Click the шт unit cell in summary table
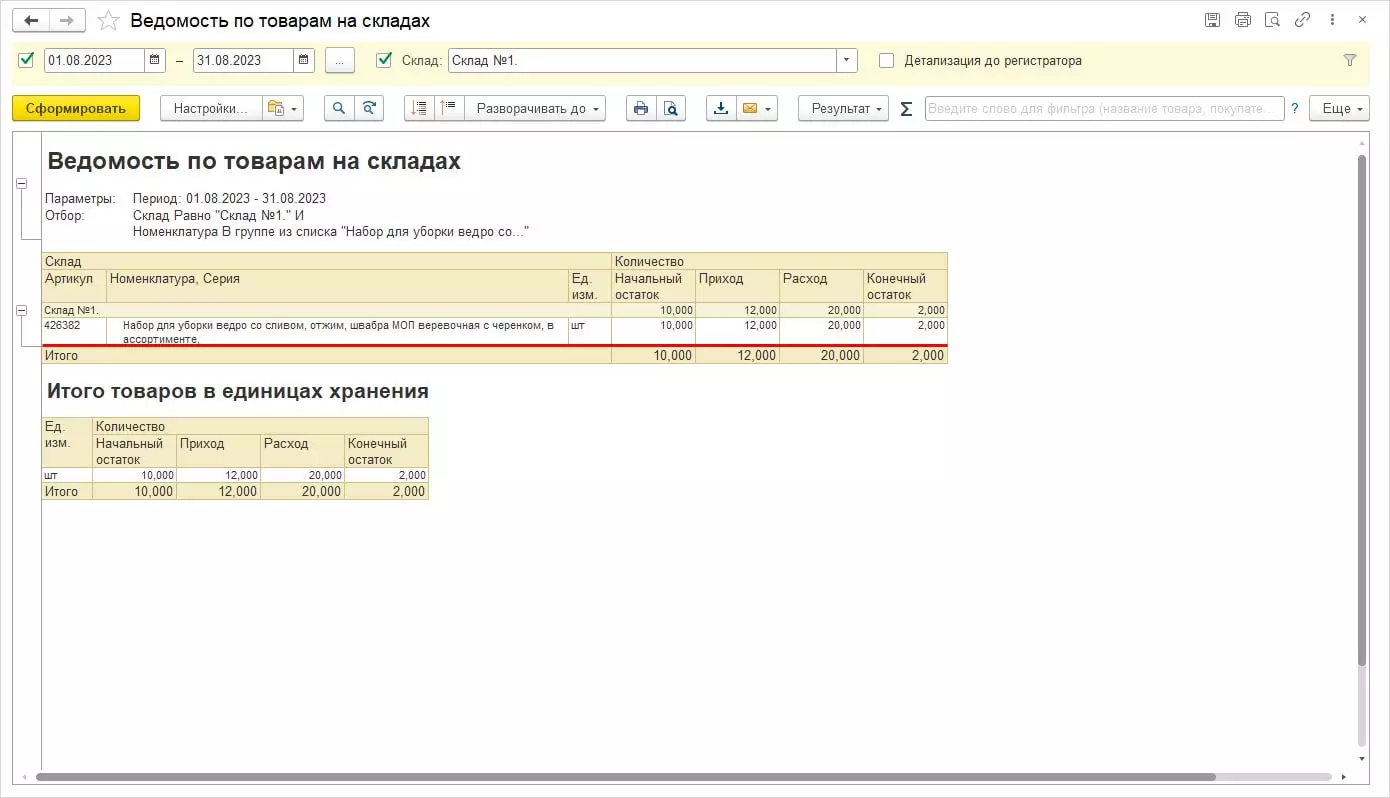The image size is (1390, 798). pos(67,475)
